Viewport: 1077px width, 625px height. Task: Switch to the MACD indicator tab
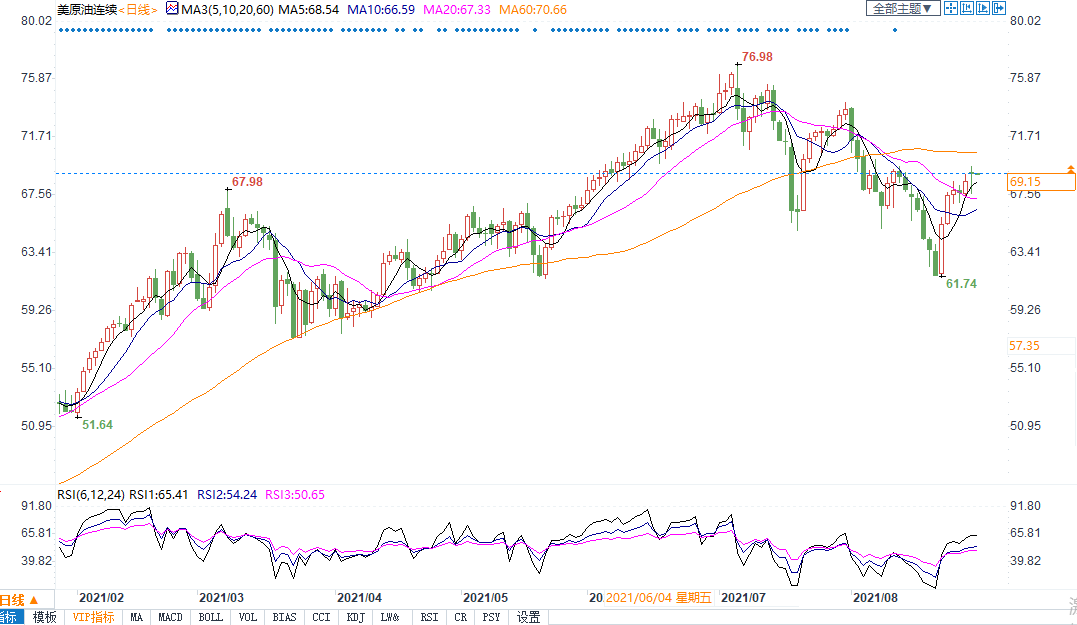click(170, 617)
